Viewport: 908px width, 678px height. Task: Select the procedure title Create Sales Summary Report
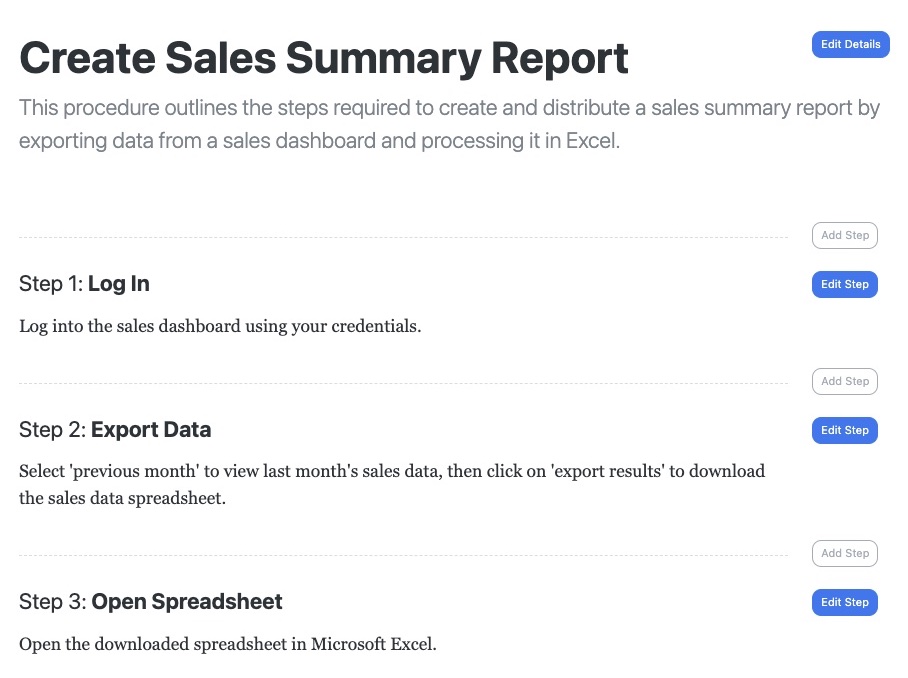323,58
